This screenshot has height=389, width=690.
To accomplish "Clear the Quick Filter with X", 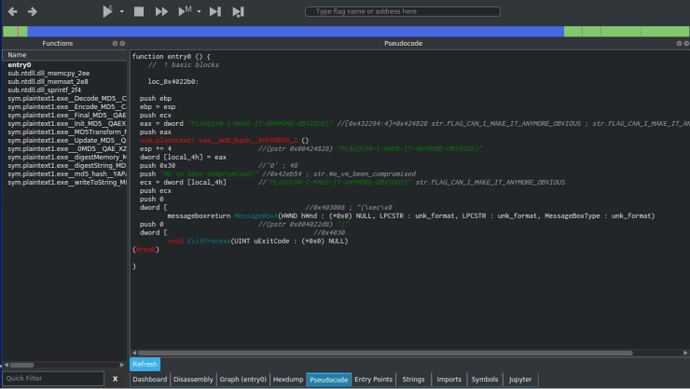I will tap(115, 378).
